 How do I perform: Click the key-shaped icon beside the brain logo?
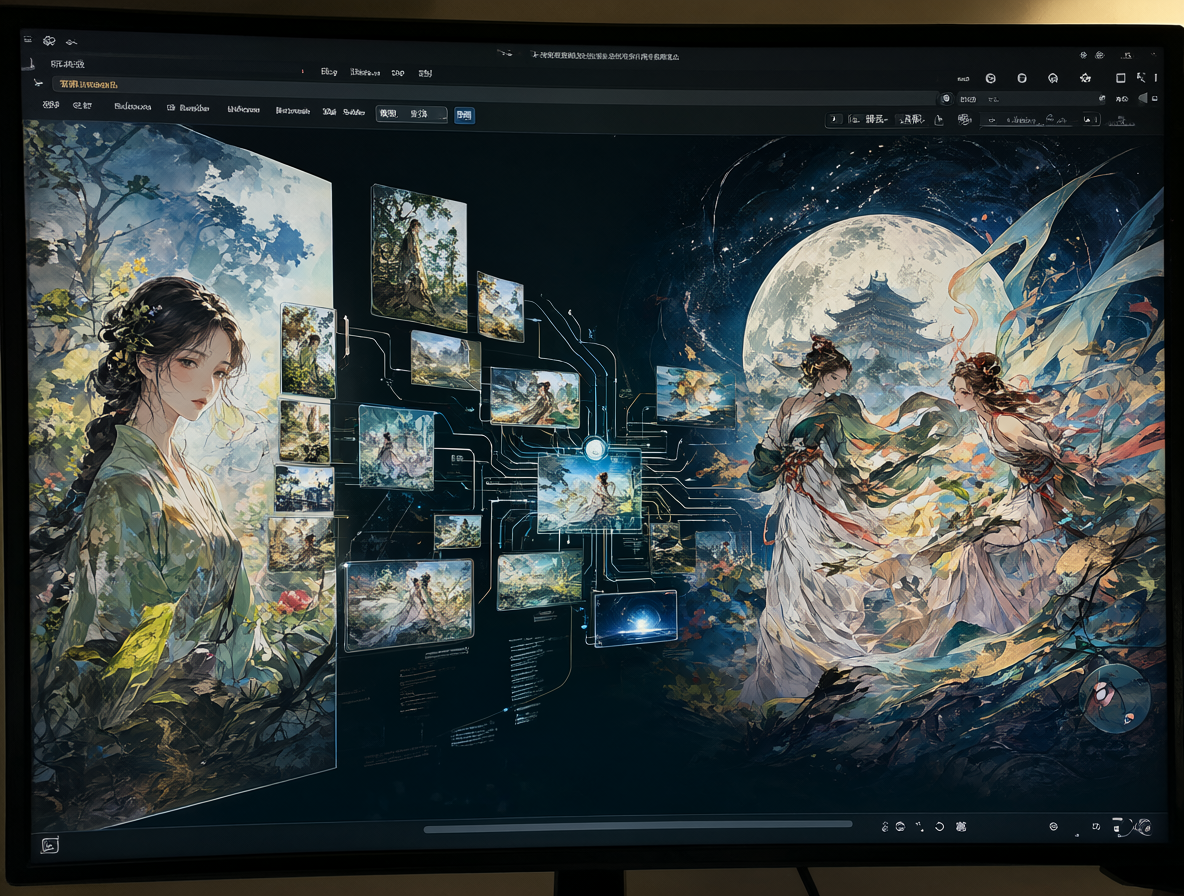click(x=71, y=42)
